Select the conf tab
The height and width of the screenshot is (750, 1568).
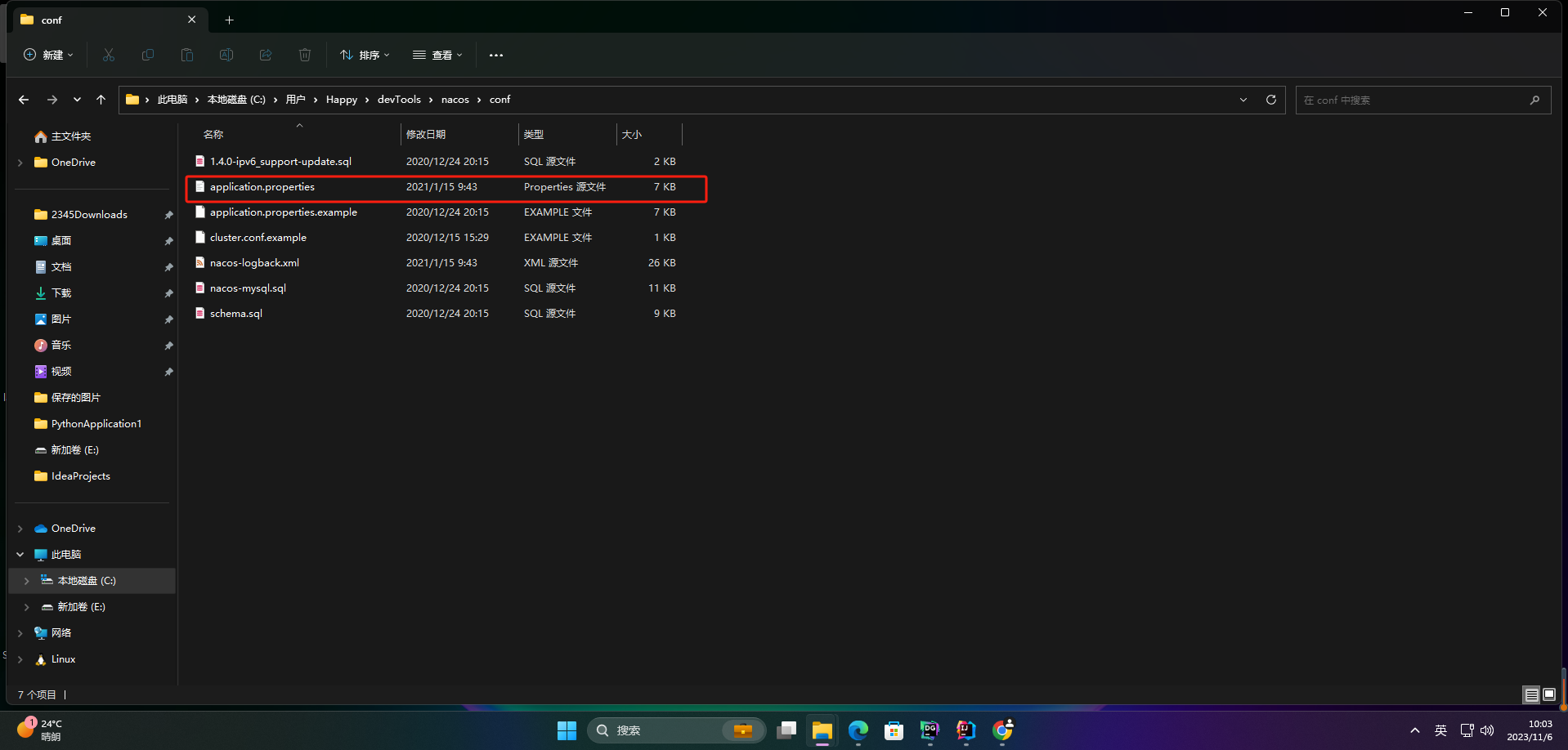click(109, 20)
